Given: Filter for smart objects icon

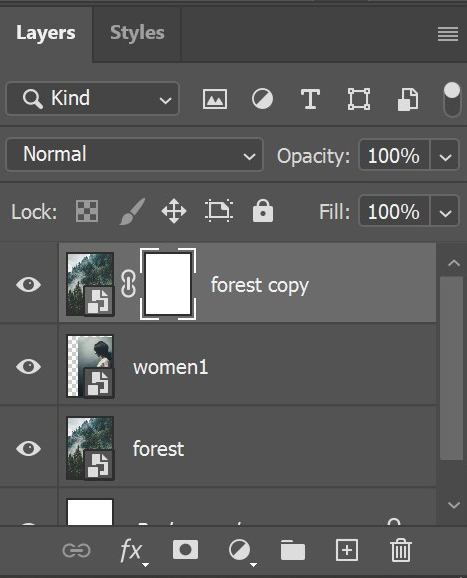Looking at the screenshot, I should click(x=408, y=99).
